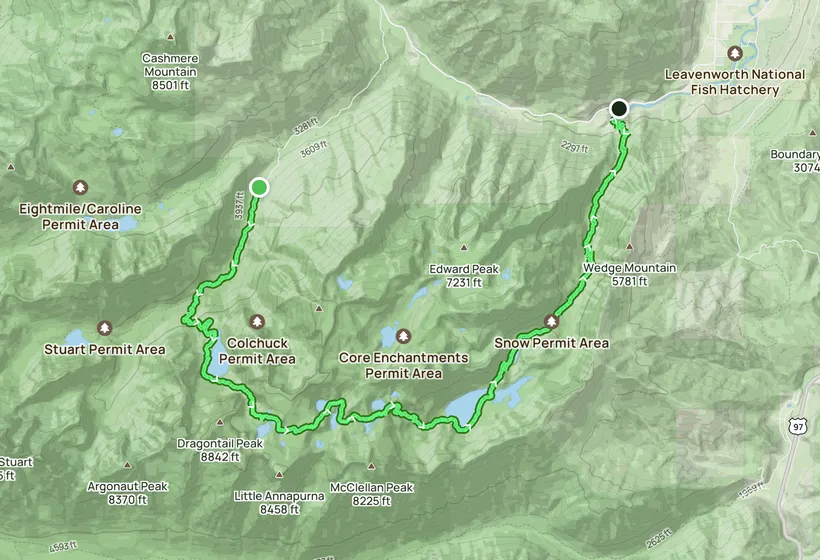Click the Core Enchantments Permit Area label
This screenshot has height=560, width=820.
pyautogui.click(x=403, y=365)
